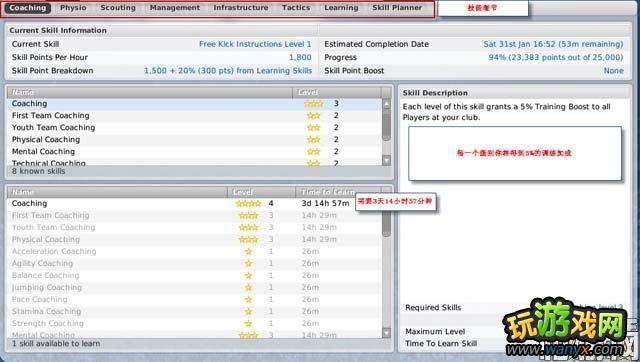640x362 pixels.
Task: Click the two-star rating of known First Team Coaching
Action: pos(313,116)
